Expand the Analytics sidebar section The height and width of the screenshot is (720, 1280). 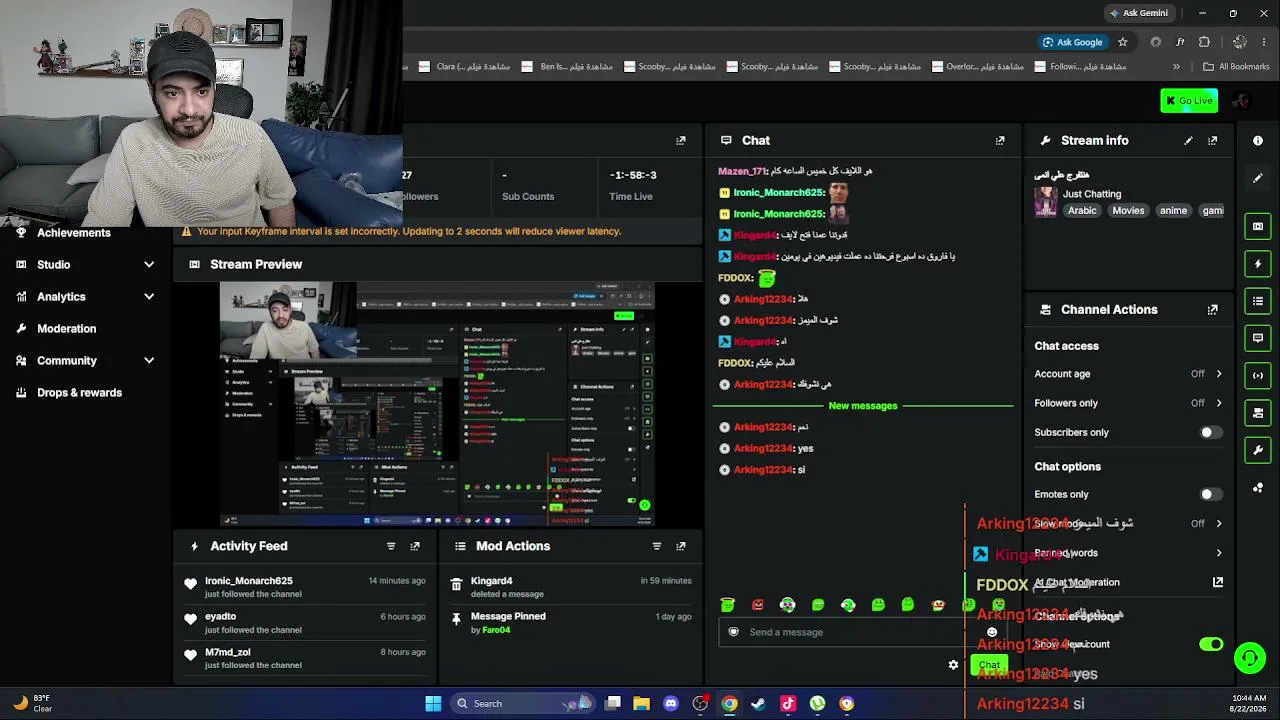[x=149, y=297]
